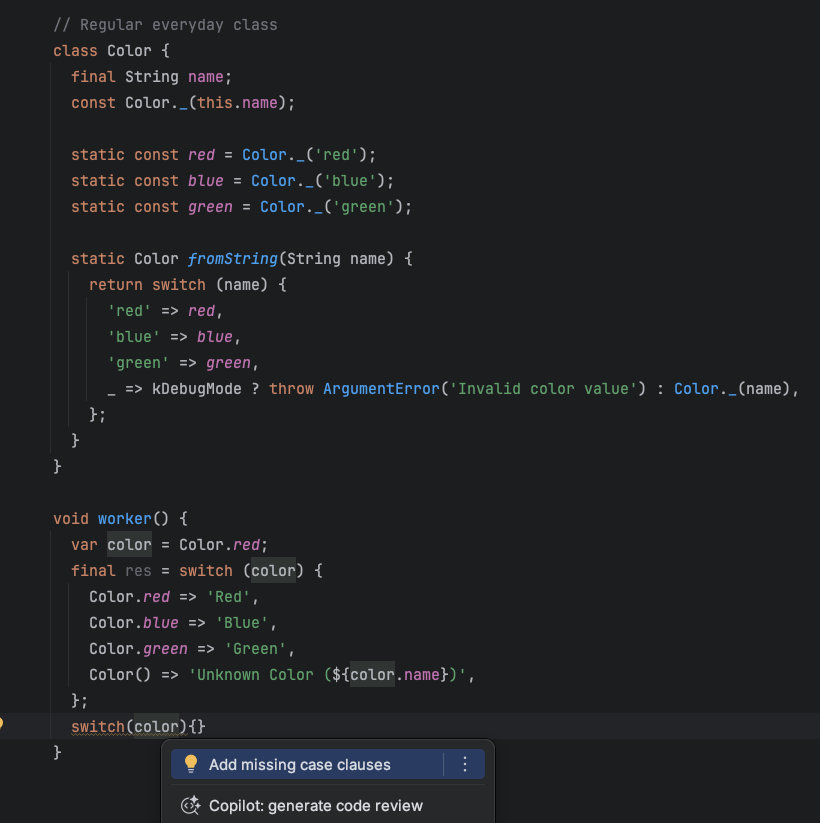This screenshot has width=820, height=823.
Task: Click the comment Regular everyday class
Action: click(x=165, y=25)
